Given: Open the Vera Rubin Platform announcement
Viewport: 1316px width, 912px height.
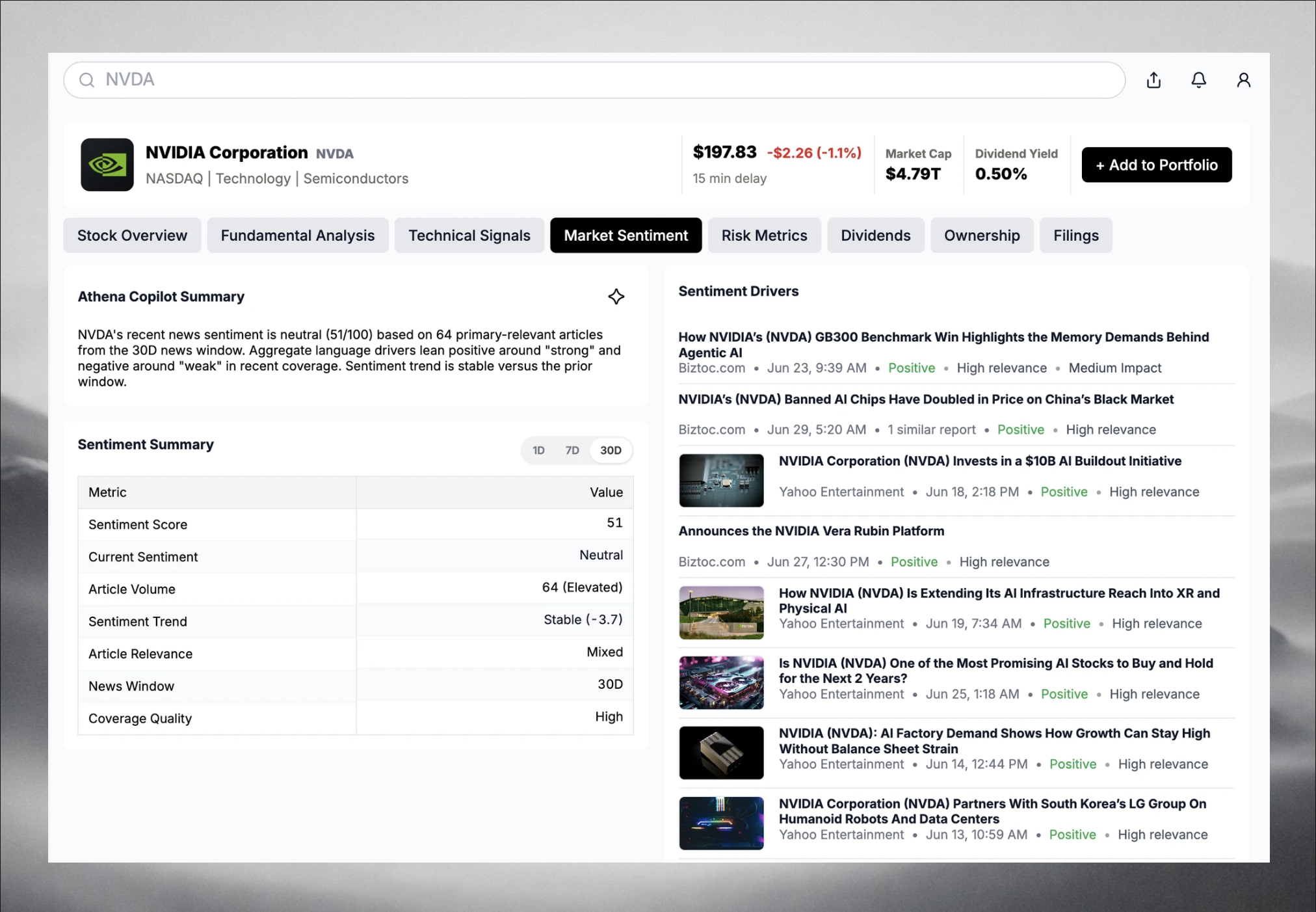Looking at the screenshot, I should tap(811, 531).
